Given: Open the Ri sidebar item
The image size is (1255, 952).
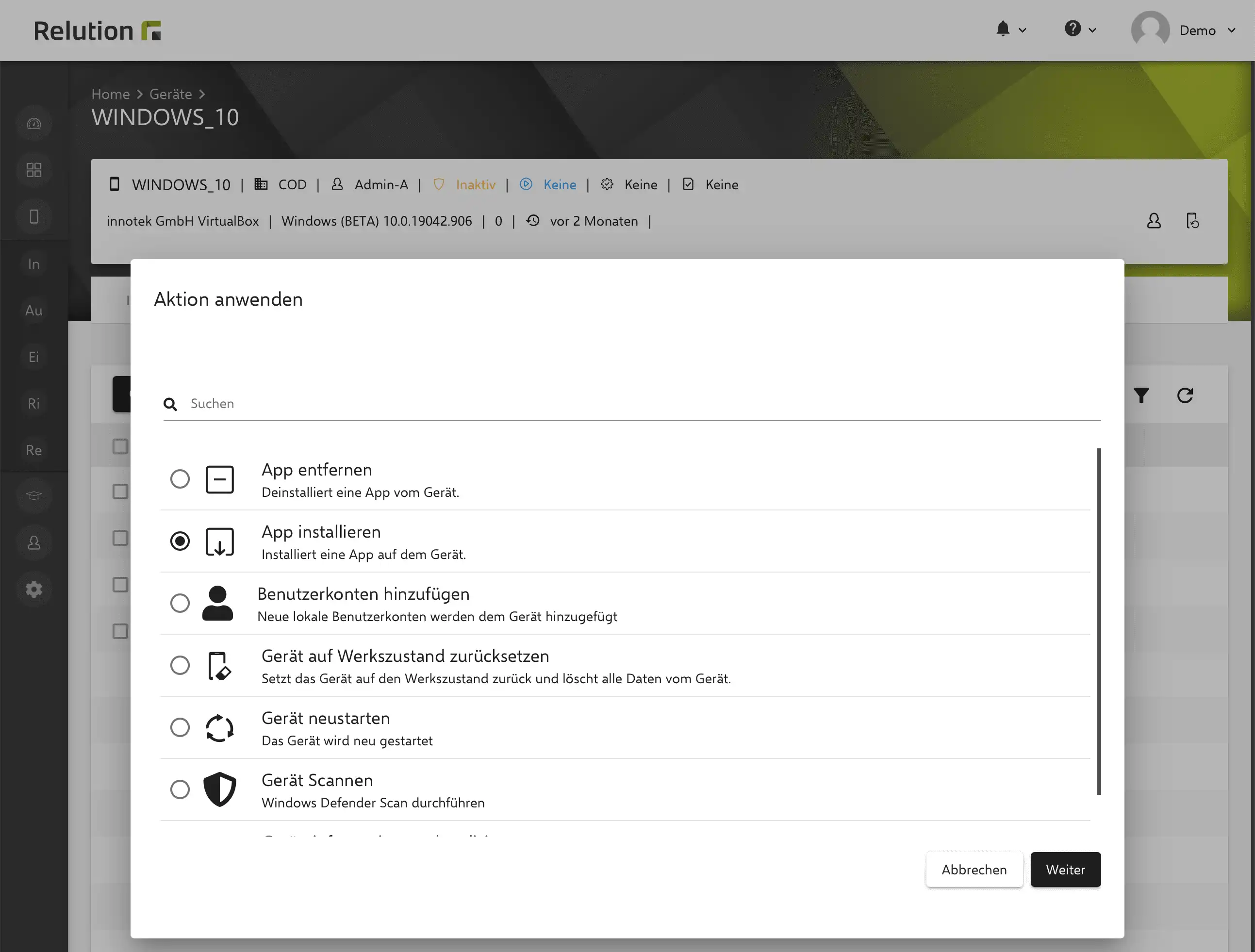Looking at the screenshot, I should click(34, 403).
